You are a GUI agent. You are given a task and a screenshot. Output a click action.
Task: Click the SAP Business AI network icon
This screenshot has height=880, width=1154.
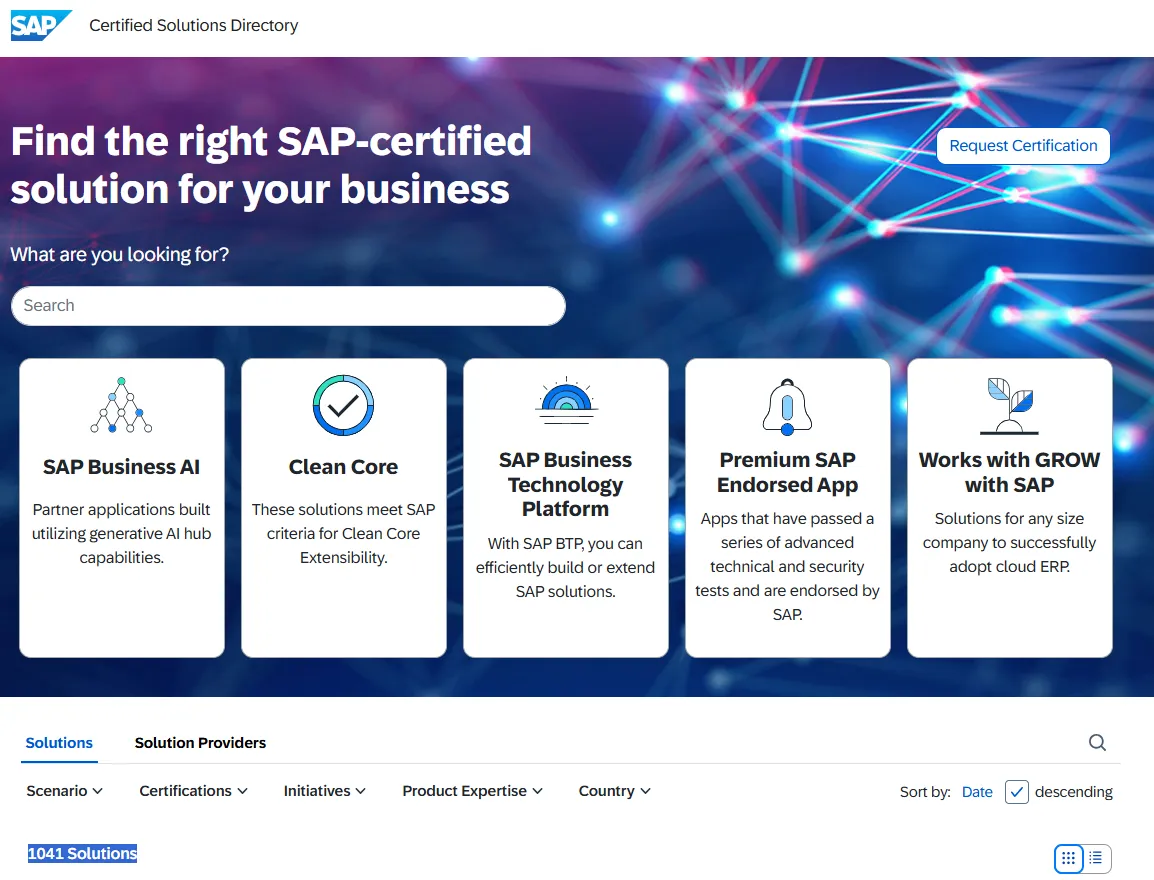tap(121, 405)
